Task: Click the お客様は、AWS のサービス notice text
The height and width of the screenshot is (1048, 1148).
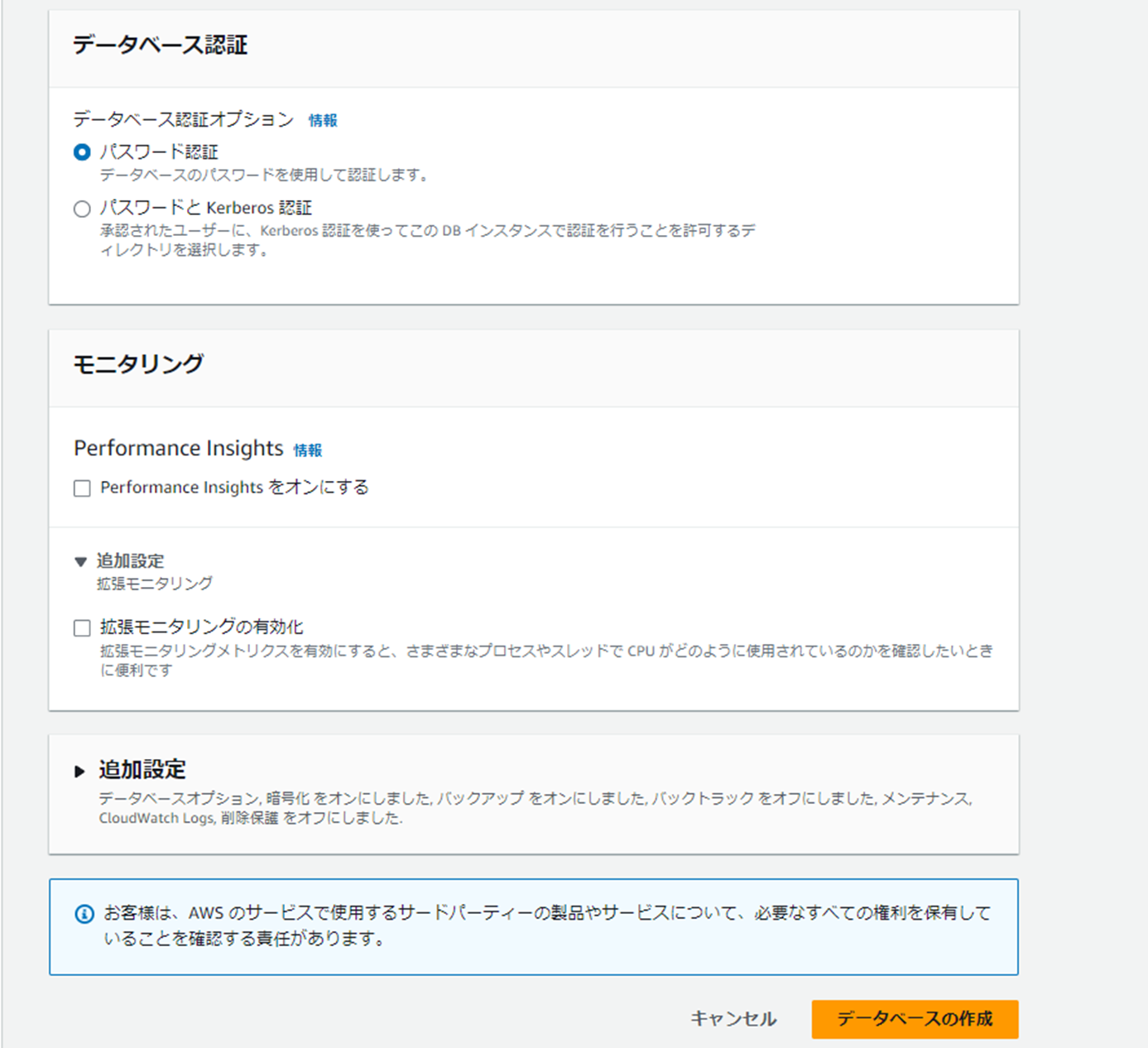Action: (x=547, y=925)
